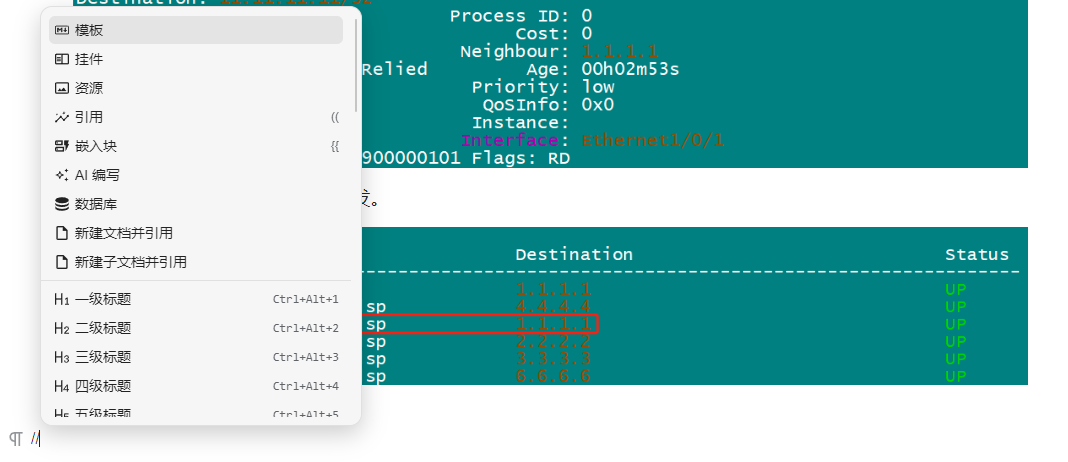
Task: Select the 数据库 database icon
Action: coord(61,204)
